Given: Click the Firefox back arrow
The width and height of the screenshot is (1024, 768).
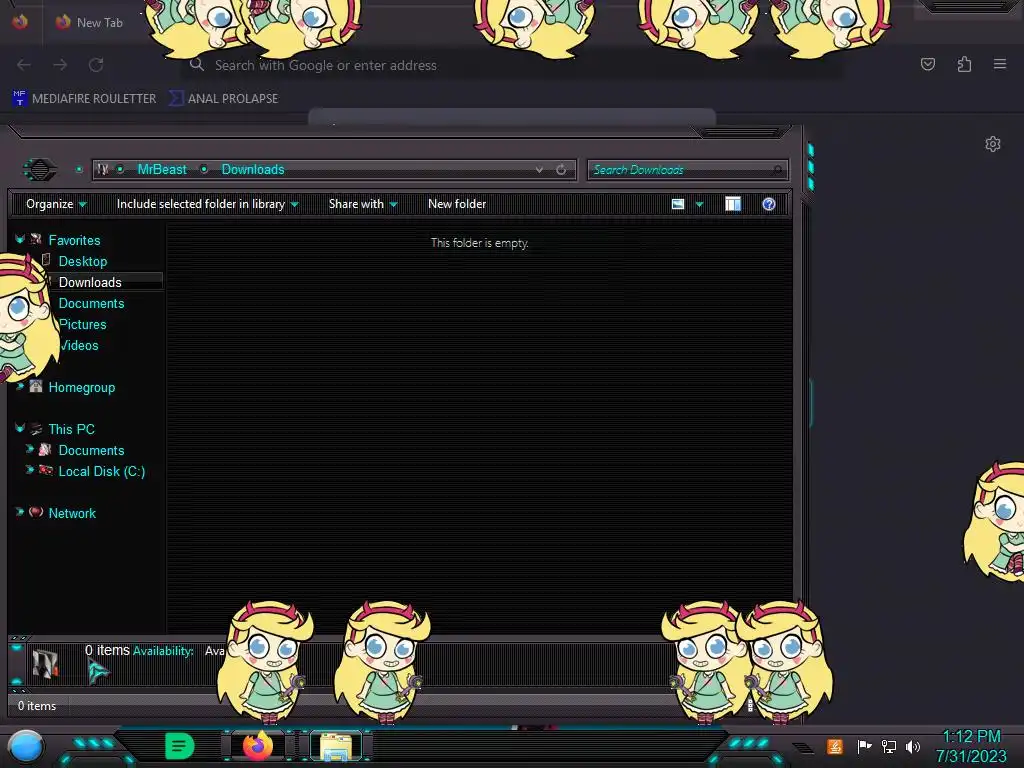Looking at the screenshot, I should [24, 65].
